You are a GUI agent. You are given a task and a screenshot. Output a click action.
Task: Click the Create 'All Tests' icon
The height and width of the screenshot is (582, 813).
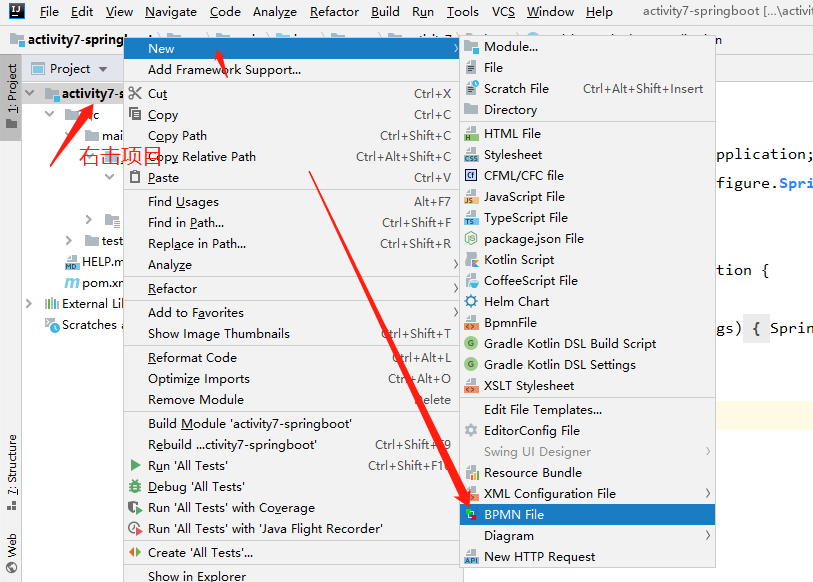pyautogui.click(x=135, y=552)
